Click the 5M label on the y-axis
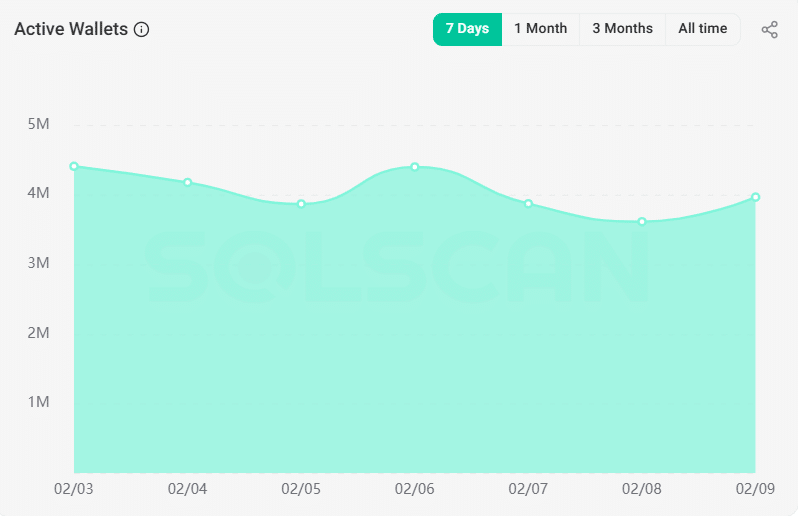The image size is (798, 516). [39, 124]
